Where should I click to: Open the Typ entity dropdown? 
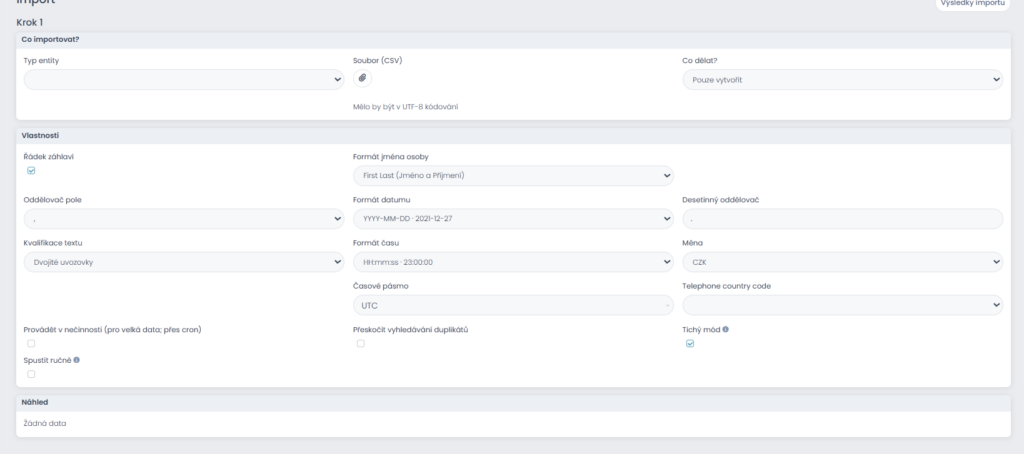[x=183, y=80]
